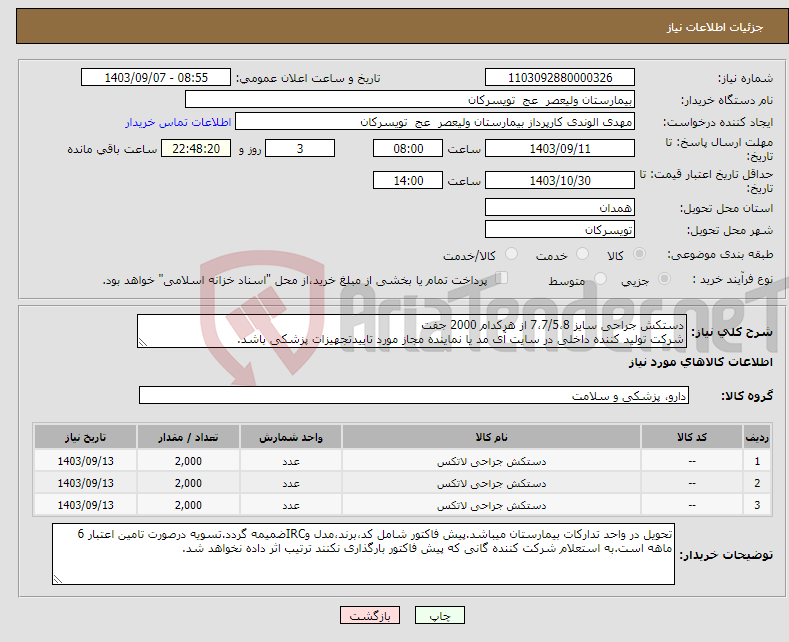Click the response deadline date 1403/09/11

coord(560,148)
